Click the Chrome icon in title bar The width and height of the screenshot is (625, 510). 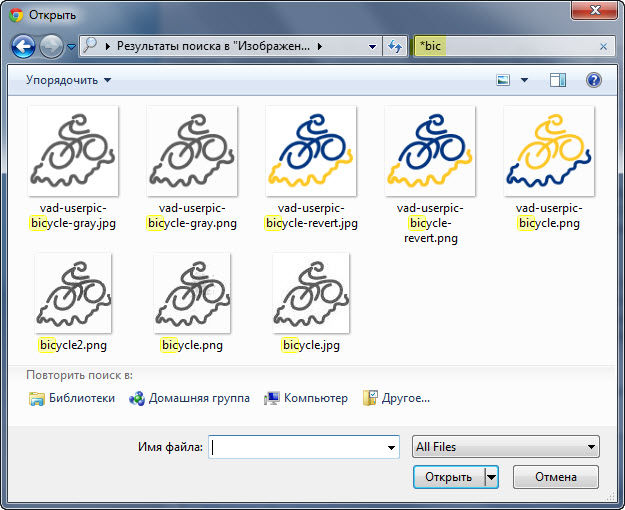16,15
